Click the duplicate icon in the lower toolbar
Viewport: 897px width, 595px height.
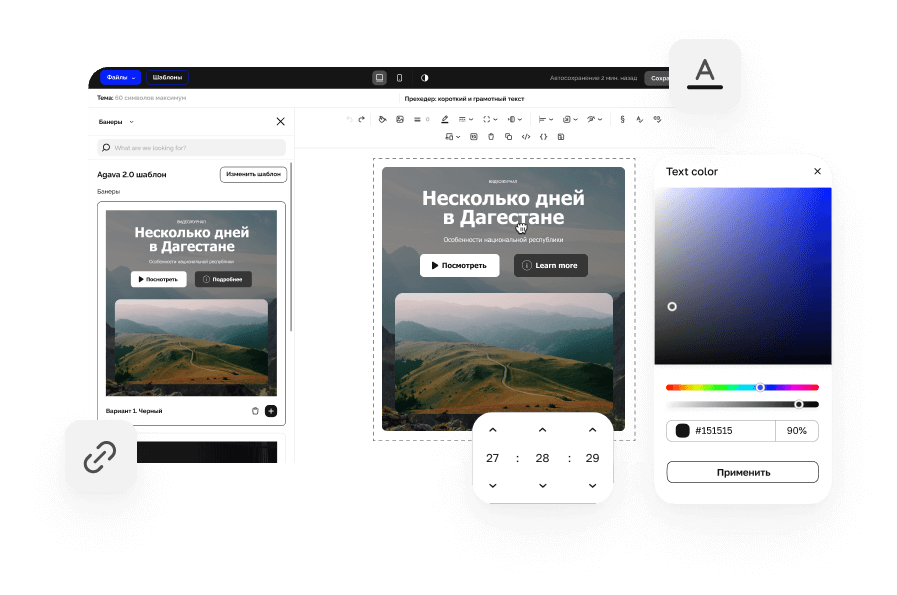[508, 137]
